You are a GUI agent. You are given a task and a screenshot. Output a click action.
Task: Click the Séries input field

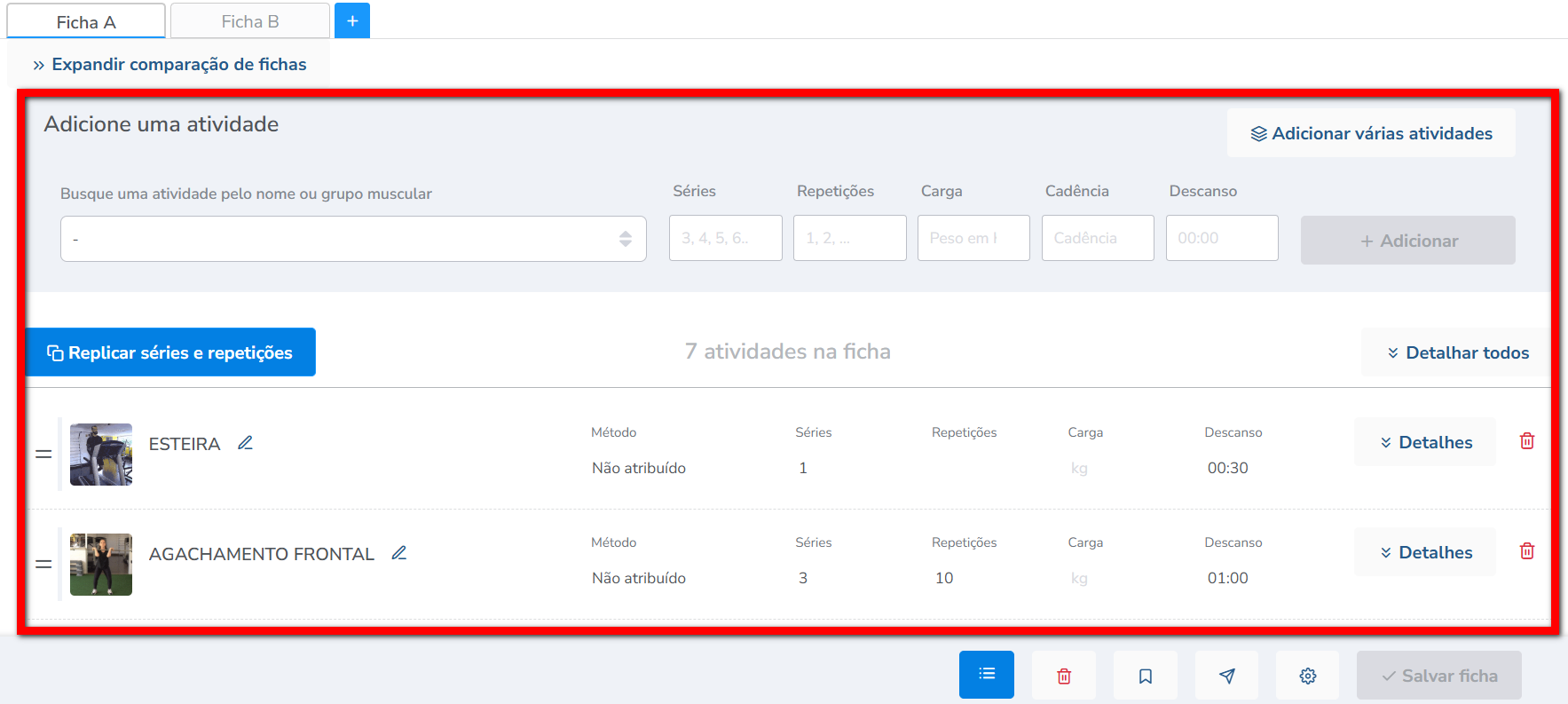(x=725, y=238)
